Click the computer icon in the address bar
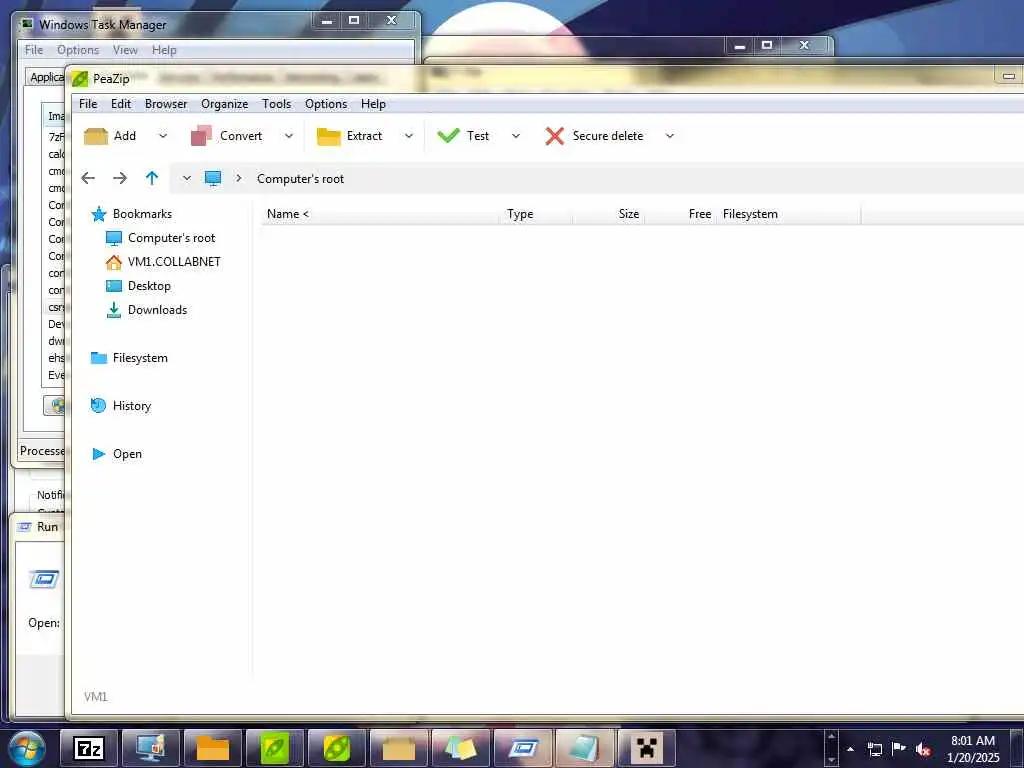This screenshot has height=768, width=1024. tap(213, 178)
